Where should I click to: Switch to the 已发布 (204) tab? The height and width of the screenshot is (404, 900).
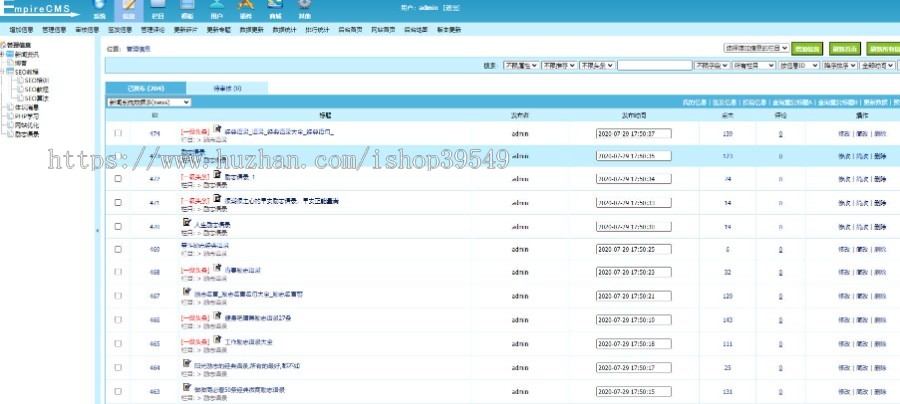pyautogui.click(x=146, y=88)
